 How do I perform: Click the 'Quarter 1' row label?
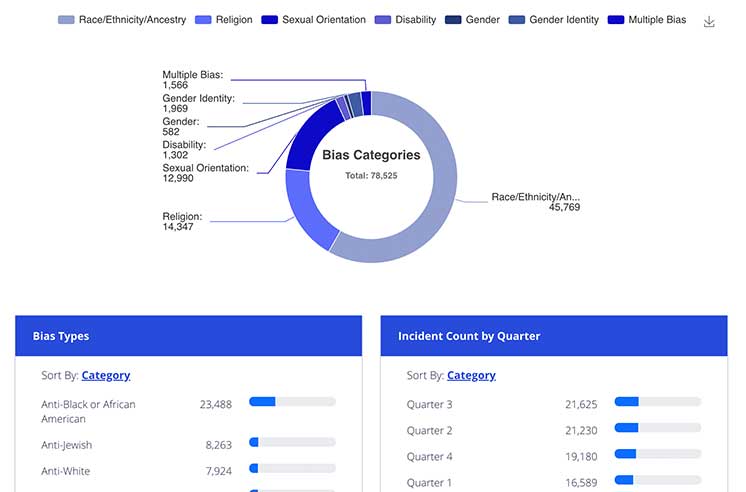[429, 482]
